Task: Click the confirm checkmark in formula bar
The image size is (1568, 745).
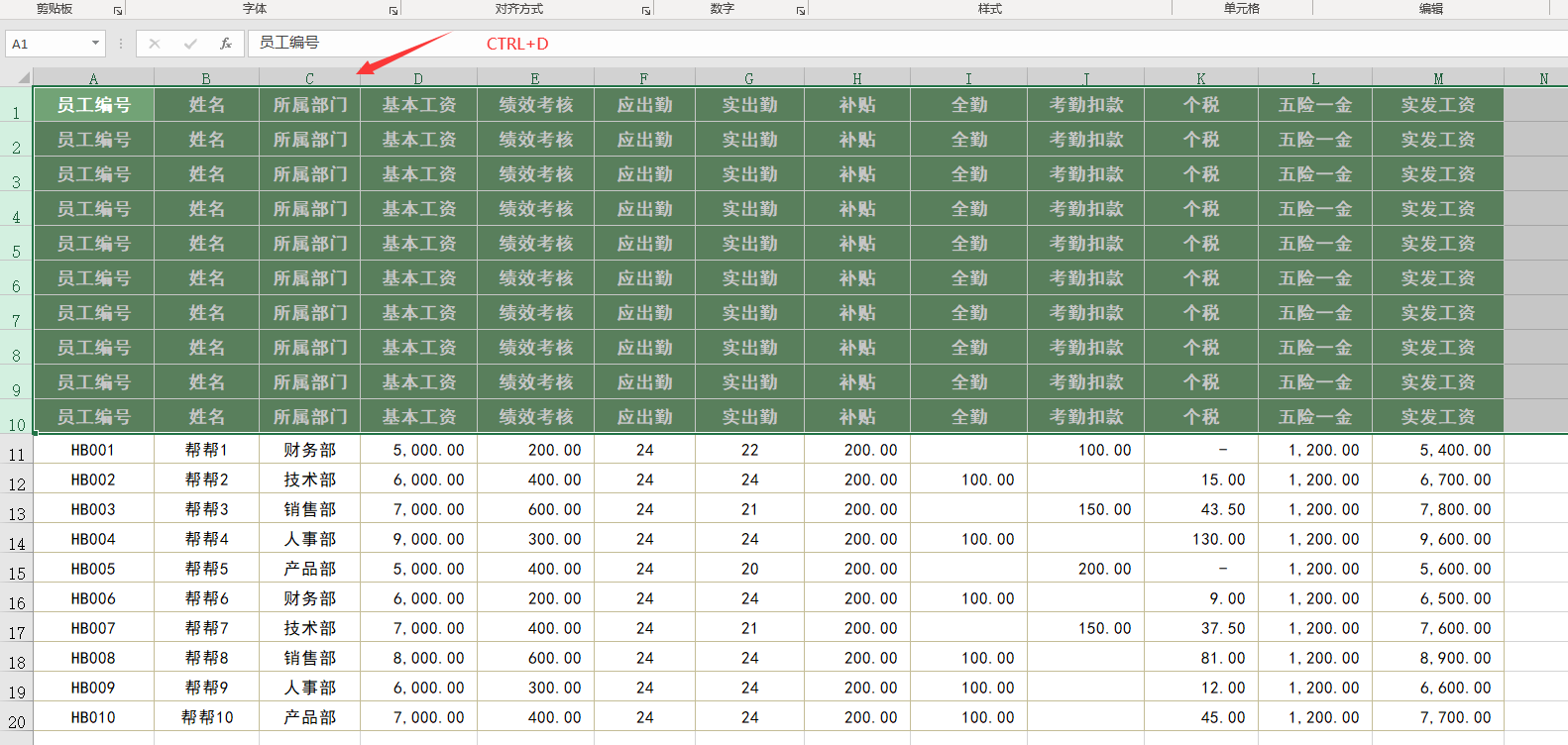Action: [190, 44]
